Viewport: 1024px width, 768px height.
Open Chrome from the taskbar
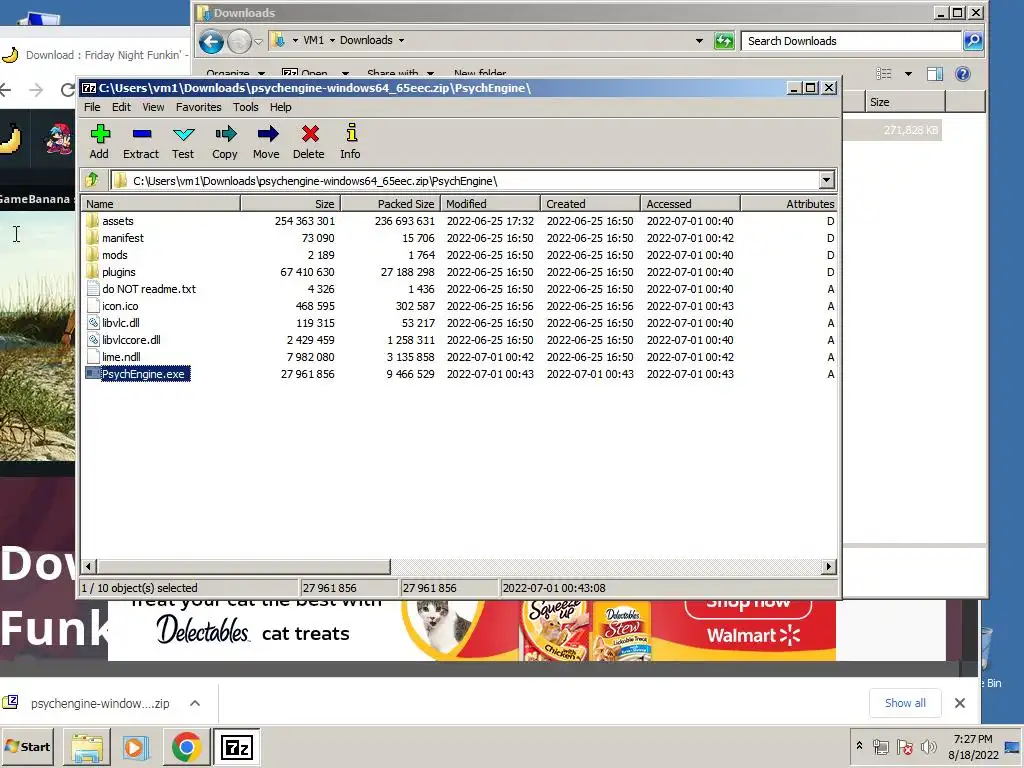(186, 747)
